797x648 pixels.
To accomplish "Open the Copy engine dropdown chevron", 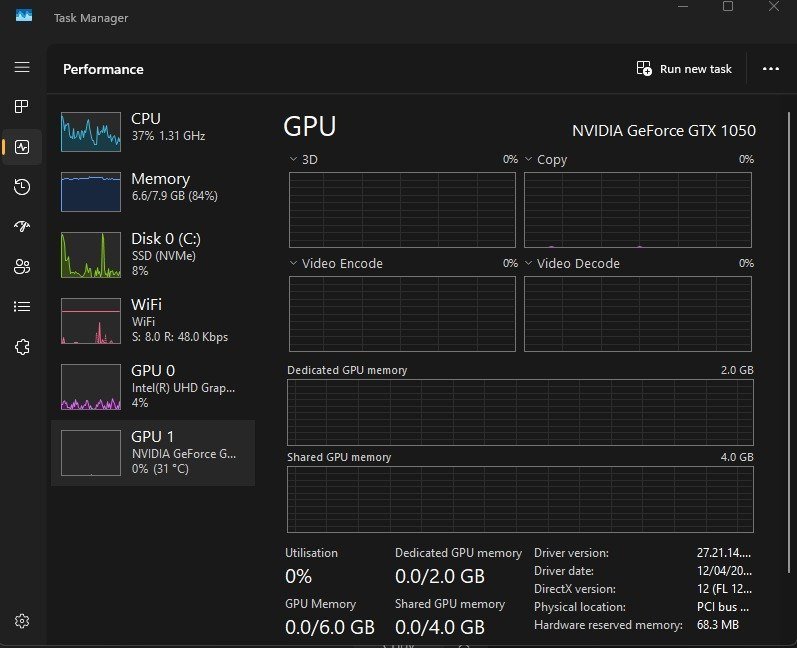I will (x=529, y=159).
